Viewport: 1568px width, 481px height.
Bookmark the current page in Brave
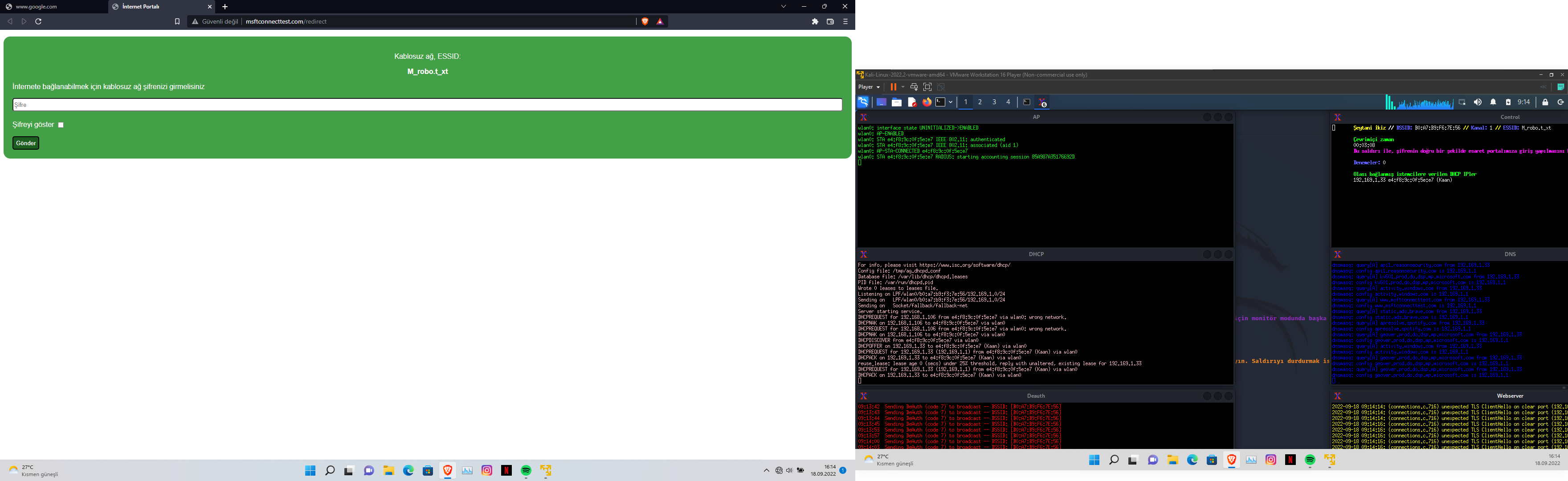[x=177, y=21]
